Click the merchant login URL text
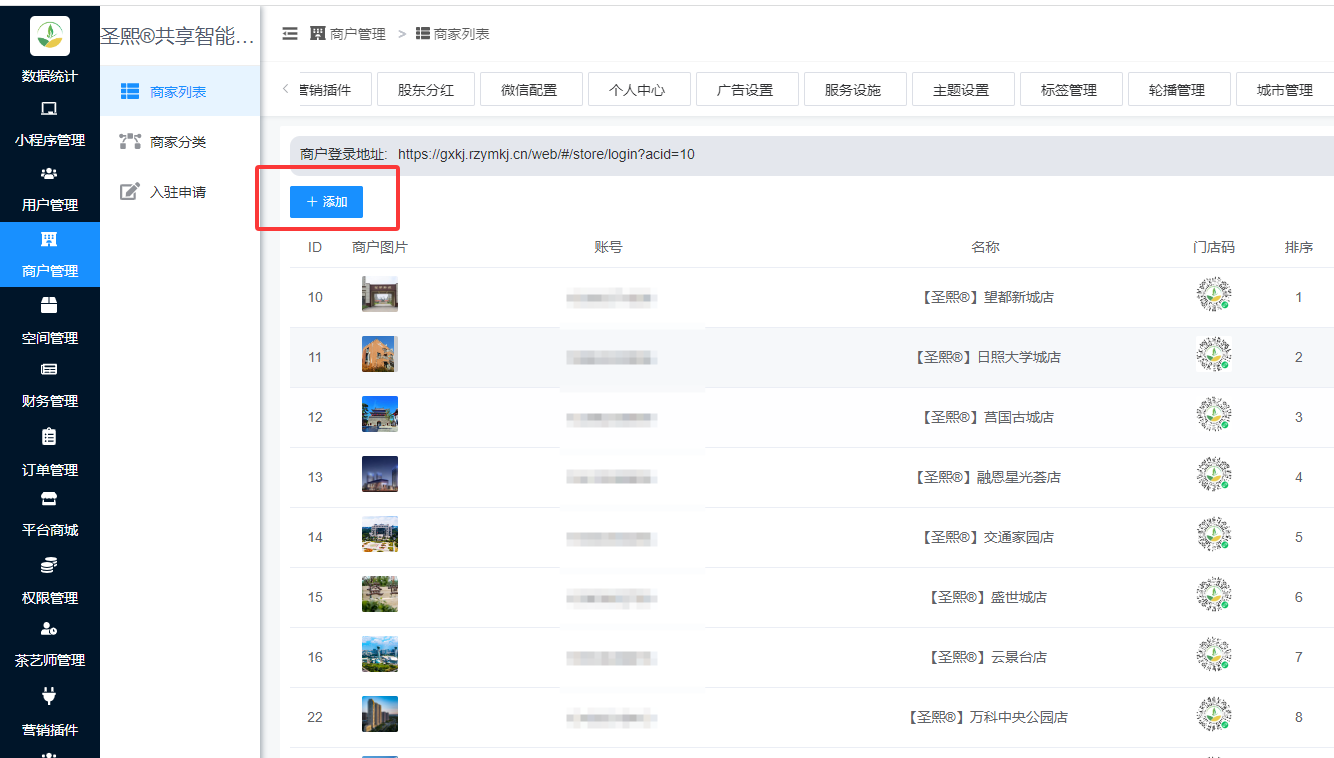1334x758 pixels. coord(546,154)
